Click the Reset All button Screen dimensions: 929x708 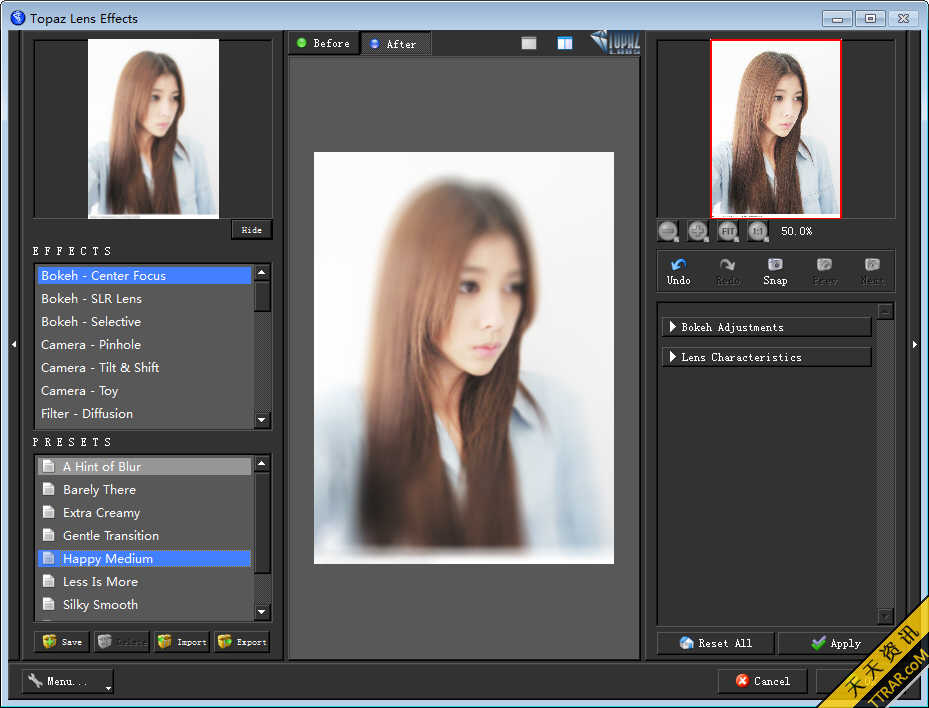click(x=714, y=643)
